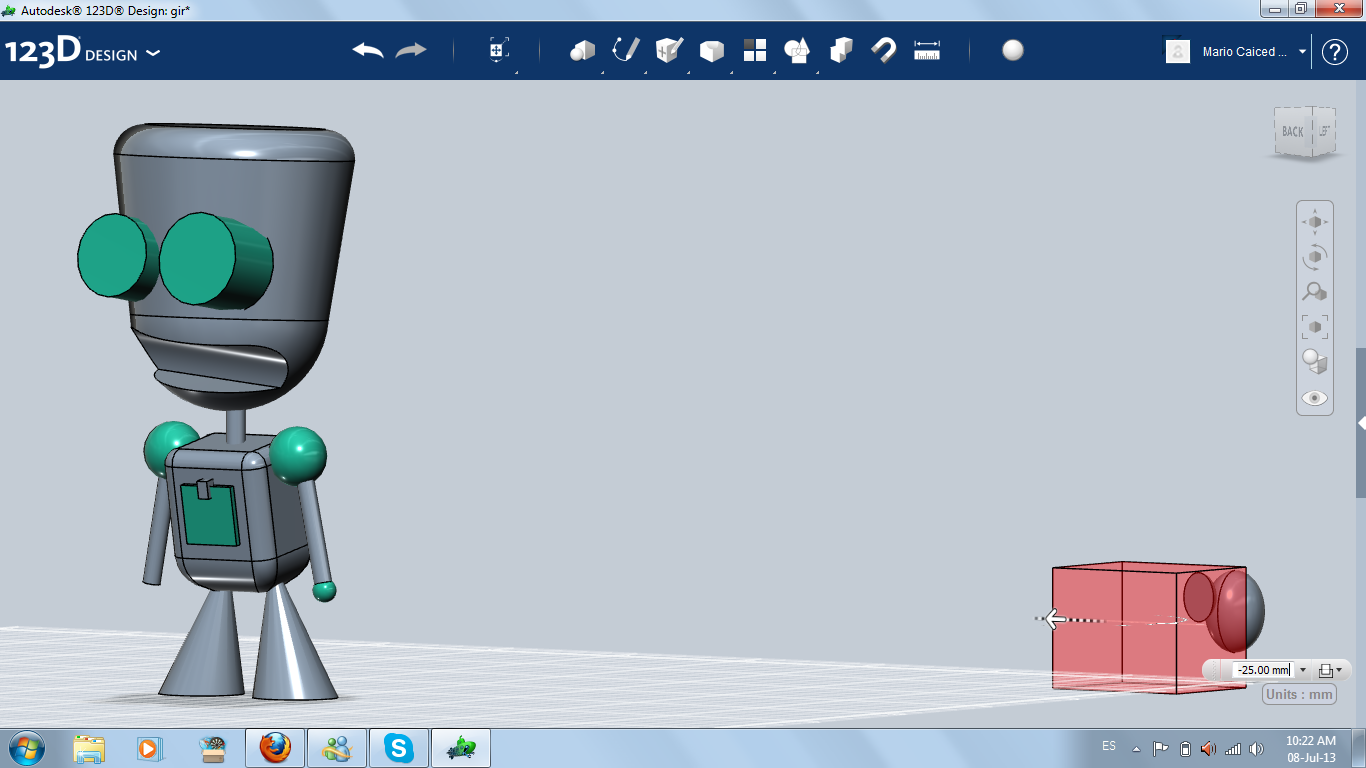
Task: Open the Transform tool
Action: click(x=499, y=50)
